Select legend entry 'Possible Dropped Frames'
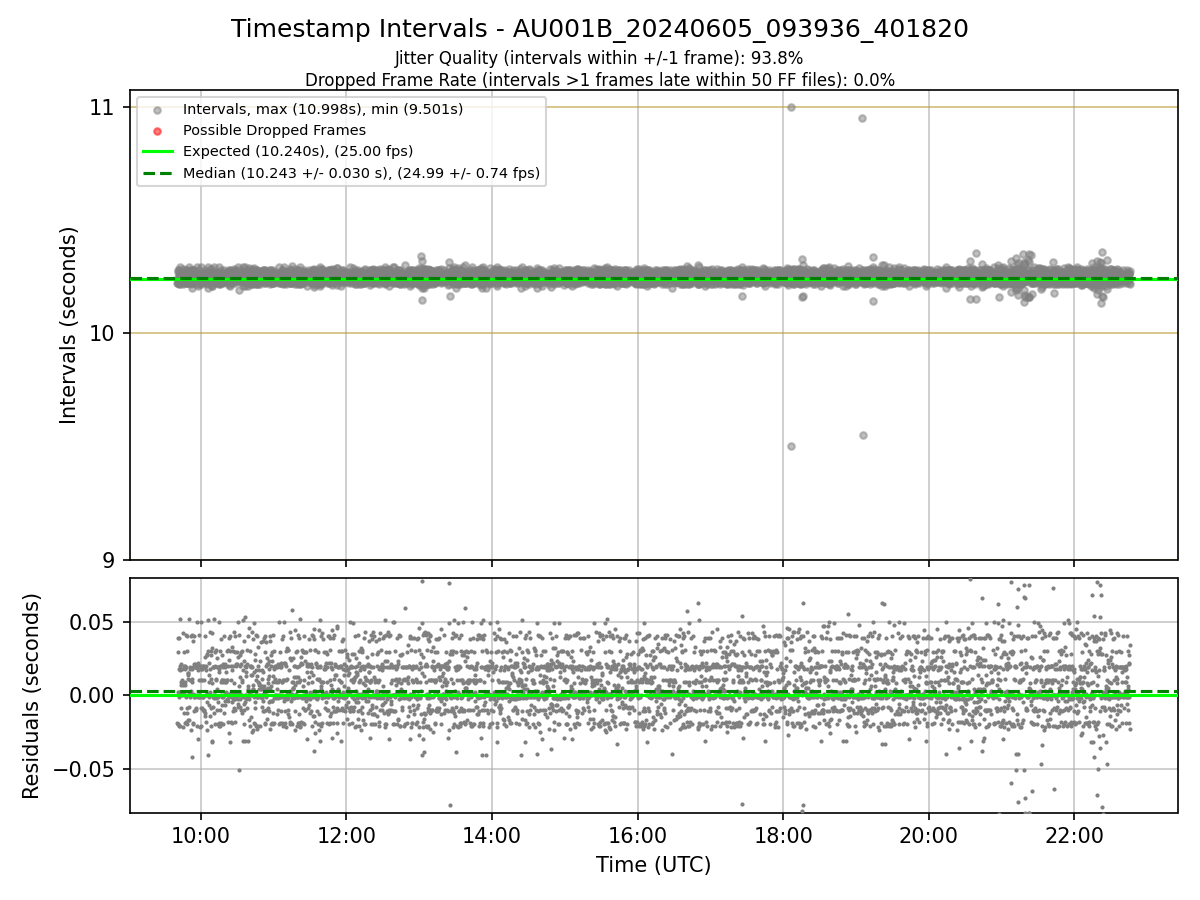The image size is (1200, 900). click(x=274, y=130)
